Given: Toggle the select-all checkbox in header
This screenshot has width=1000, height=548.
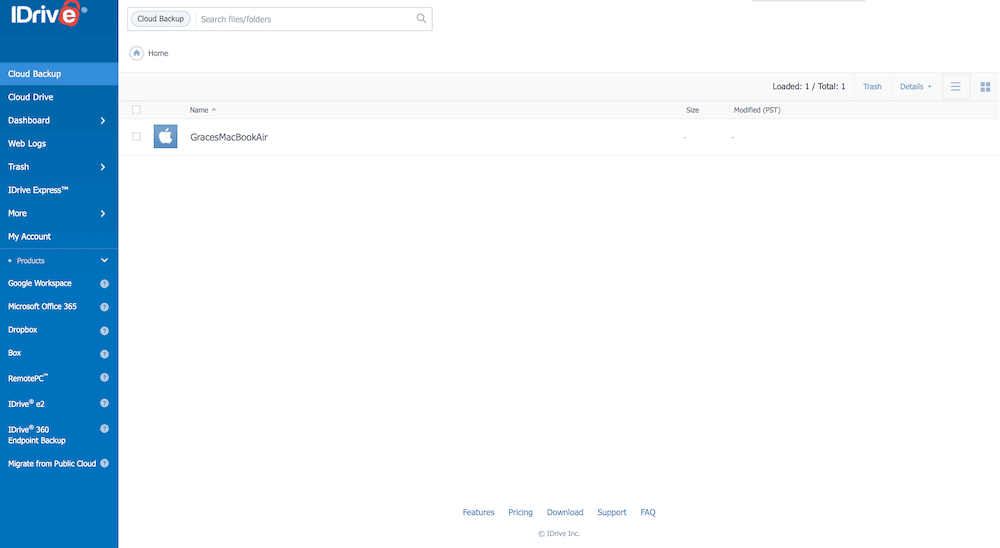Looking at the screenshot, I should (136, 110).
